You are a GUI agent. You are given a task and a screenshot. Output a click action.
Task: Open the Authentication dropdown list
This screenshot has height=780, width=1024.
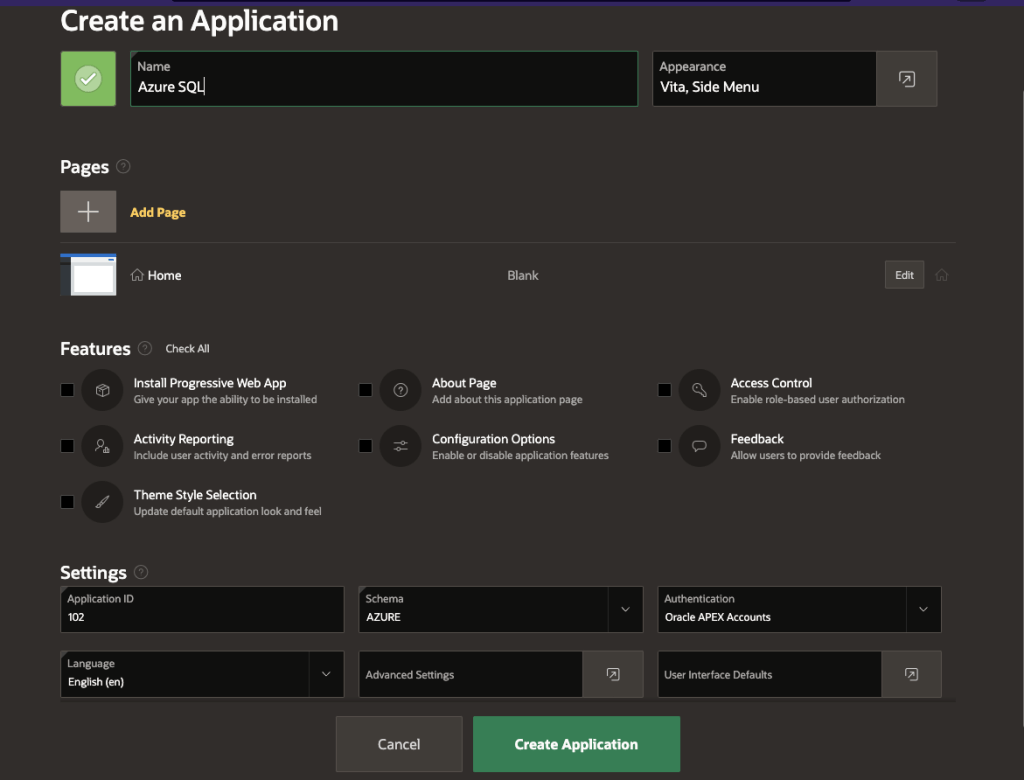(x=923, y=609)
